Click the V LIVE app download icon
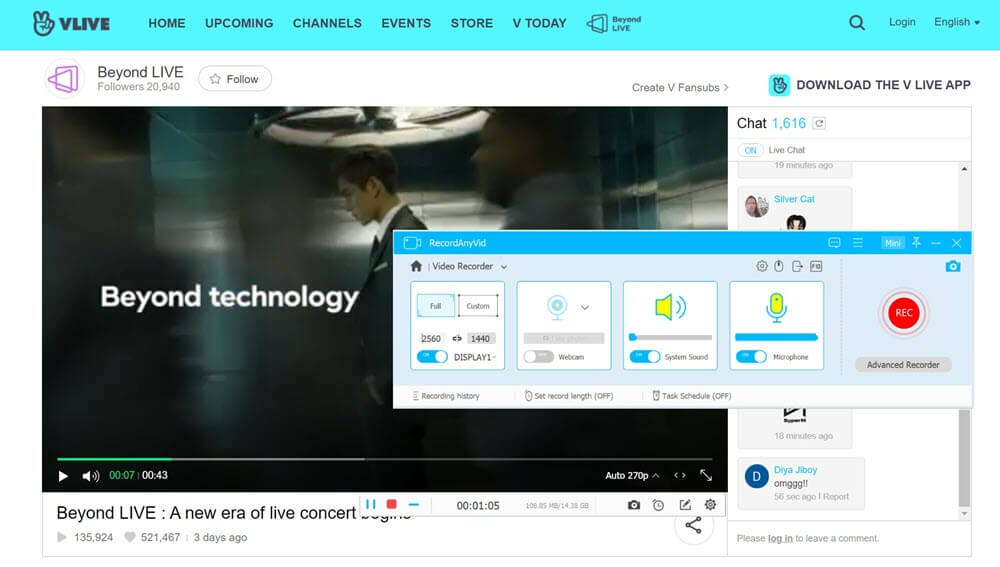Viewport: 1000px width, 567px height. click(x=779, y=85)
